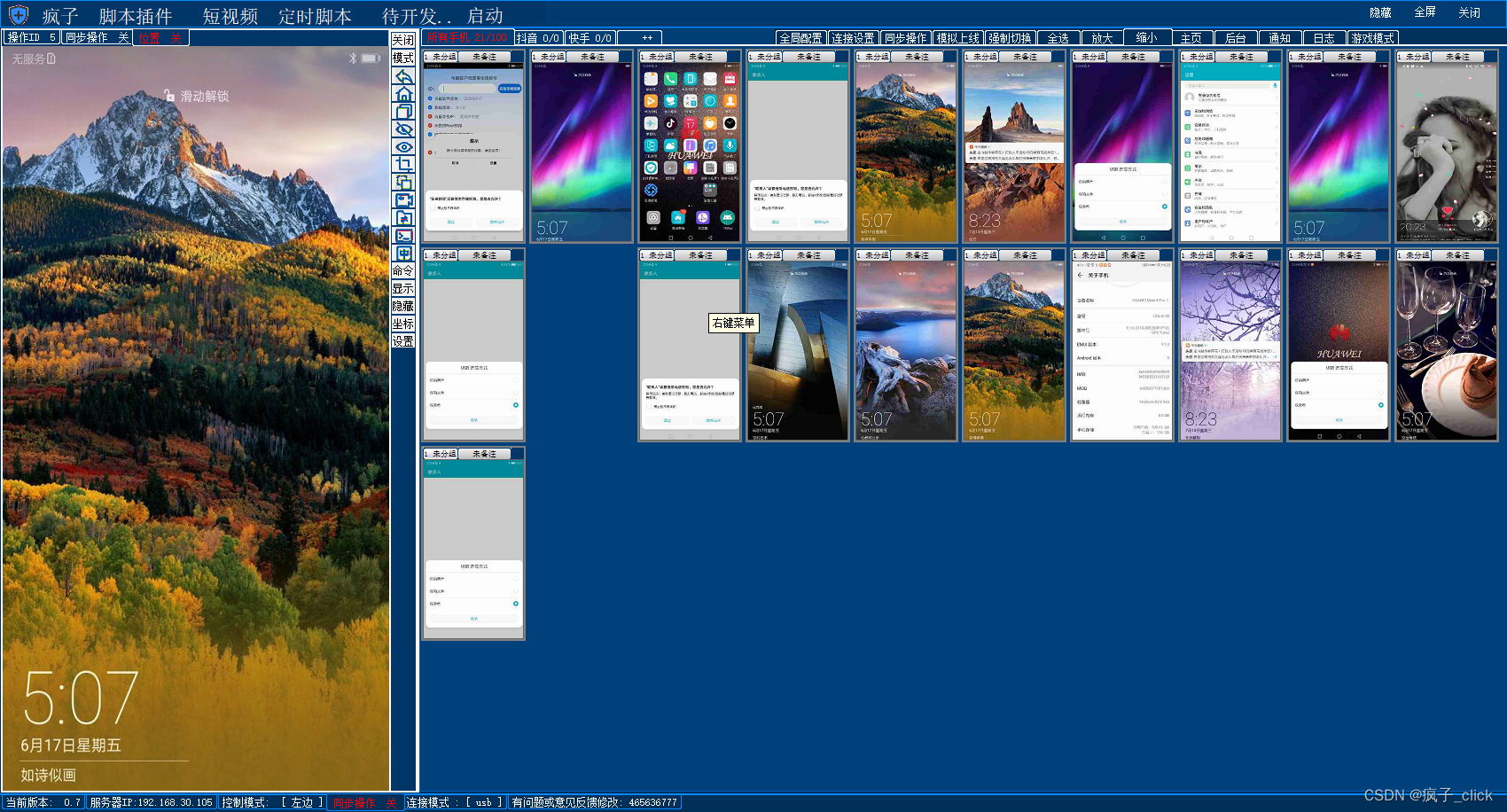The height and width of the screenshot is (812, 1507).
Task: Click 服务器IP:192.168.30.105 in status bar
Action: point(152,802)
